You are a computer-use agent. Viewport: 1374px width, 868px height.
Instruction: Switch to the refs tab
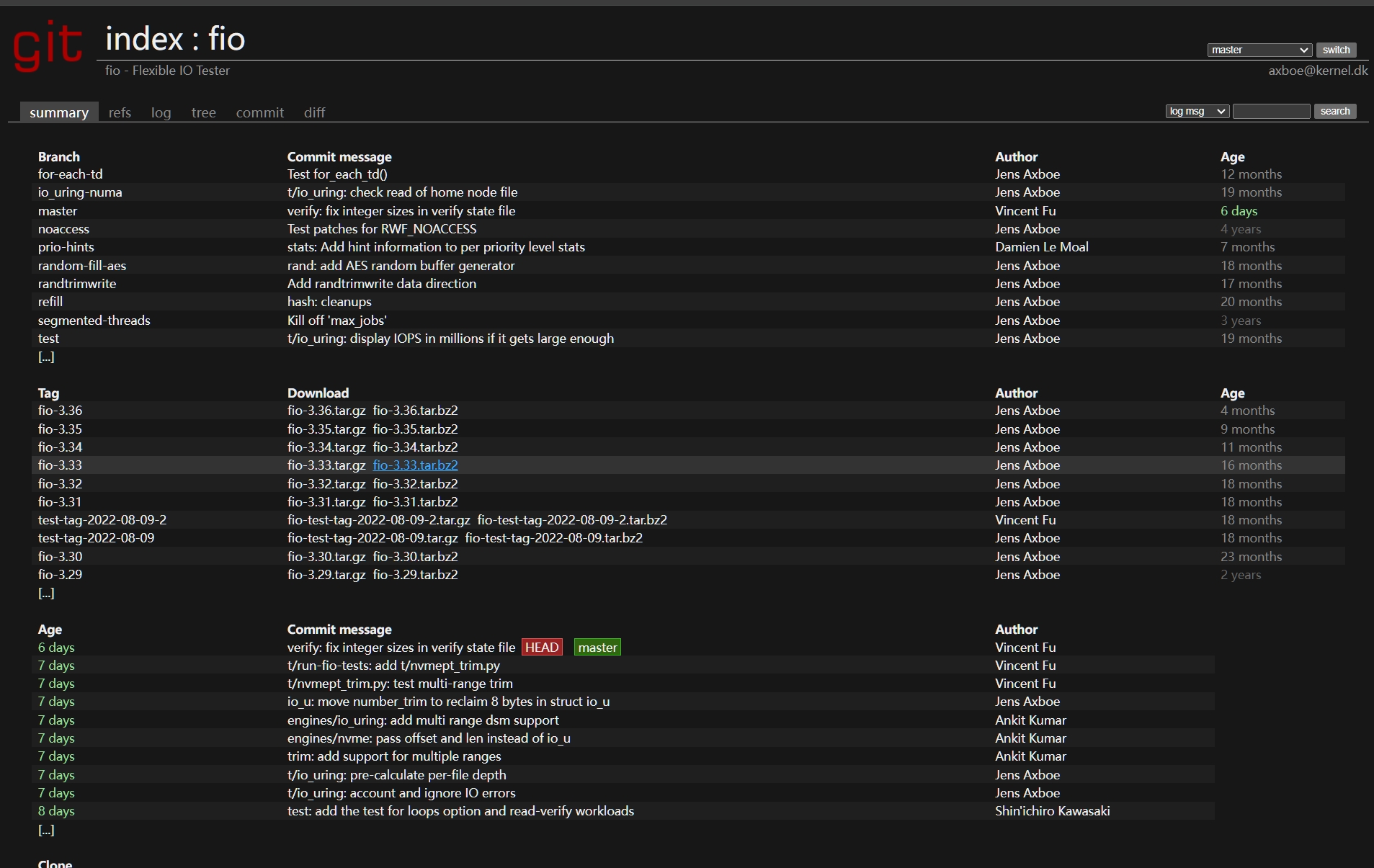click(x=120, y=112)
